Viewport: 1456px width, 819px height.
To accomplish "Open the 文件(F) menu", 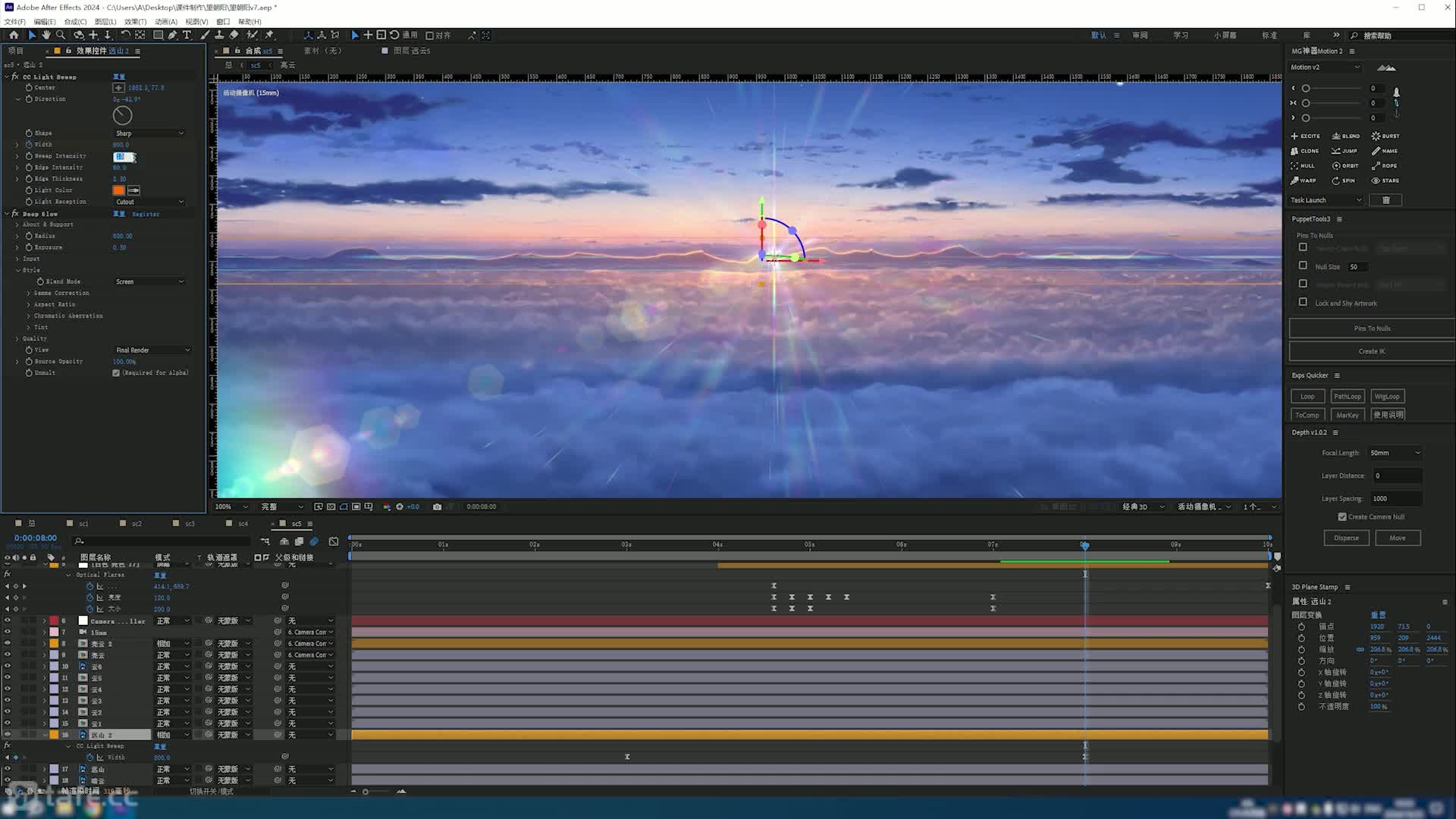I will pyautogui.click(x=14, y=22).
